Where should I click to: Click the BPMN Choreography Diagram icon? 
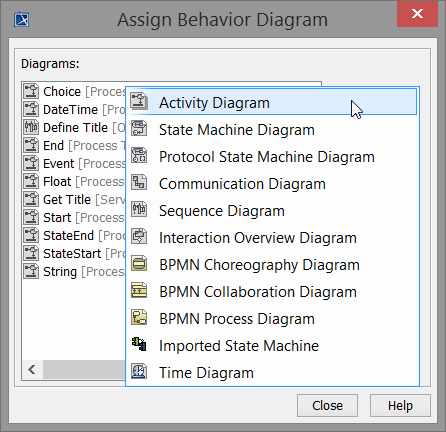[x=139, y=263]
